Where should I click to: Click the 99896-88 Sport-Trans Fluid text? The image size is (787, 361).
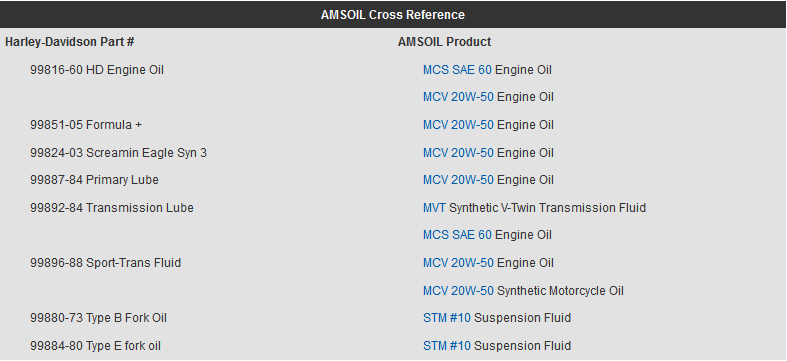click(x=105, y=263)
